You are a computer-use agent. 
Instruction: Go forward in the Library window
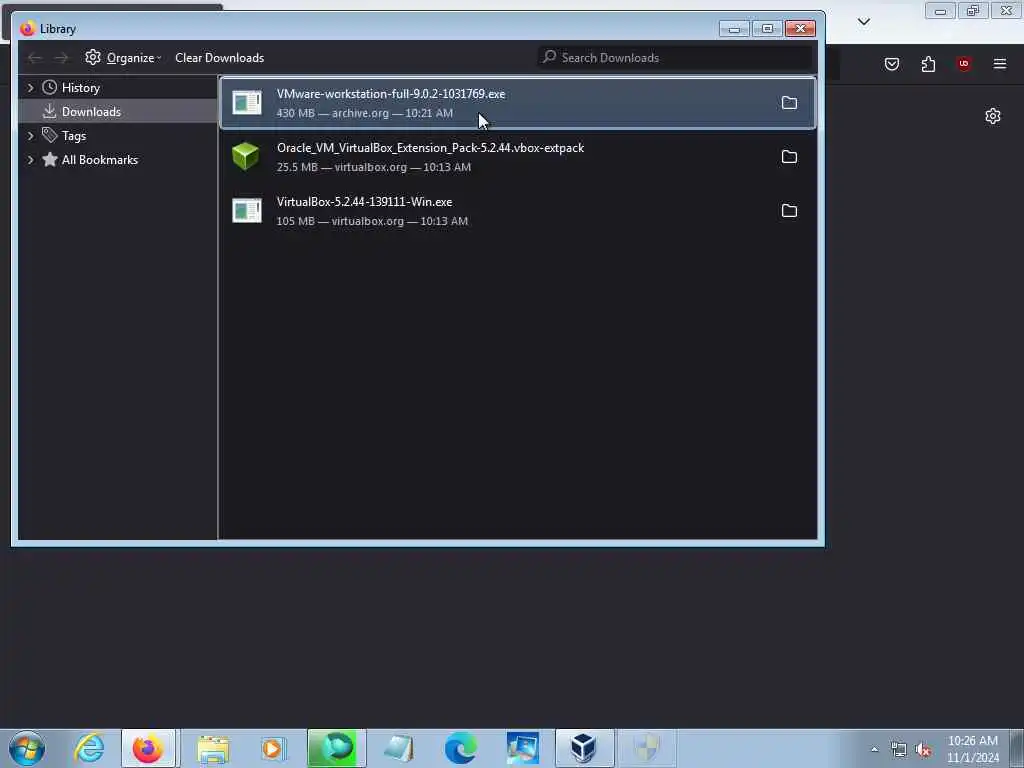coord(61,58)
